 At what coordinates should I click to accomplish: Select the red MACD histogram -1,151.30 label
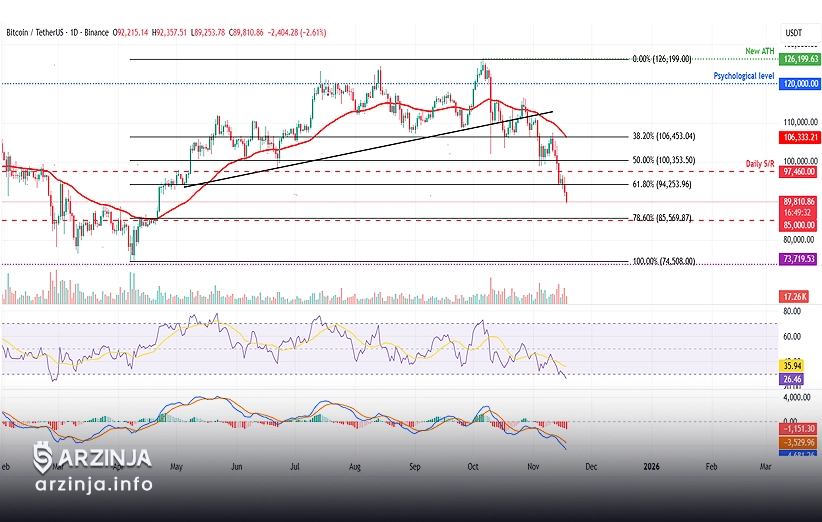(799, 428)
